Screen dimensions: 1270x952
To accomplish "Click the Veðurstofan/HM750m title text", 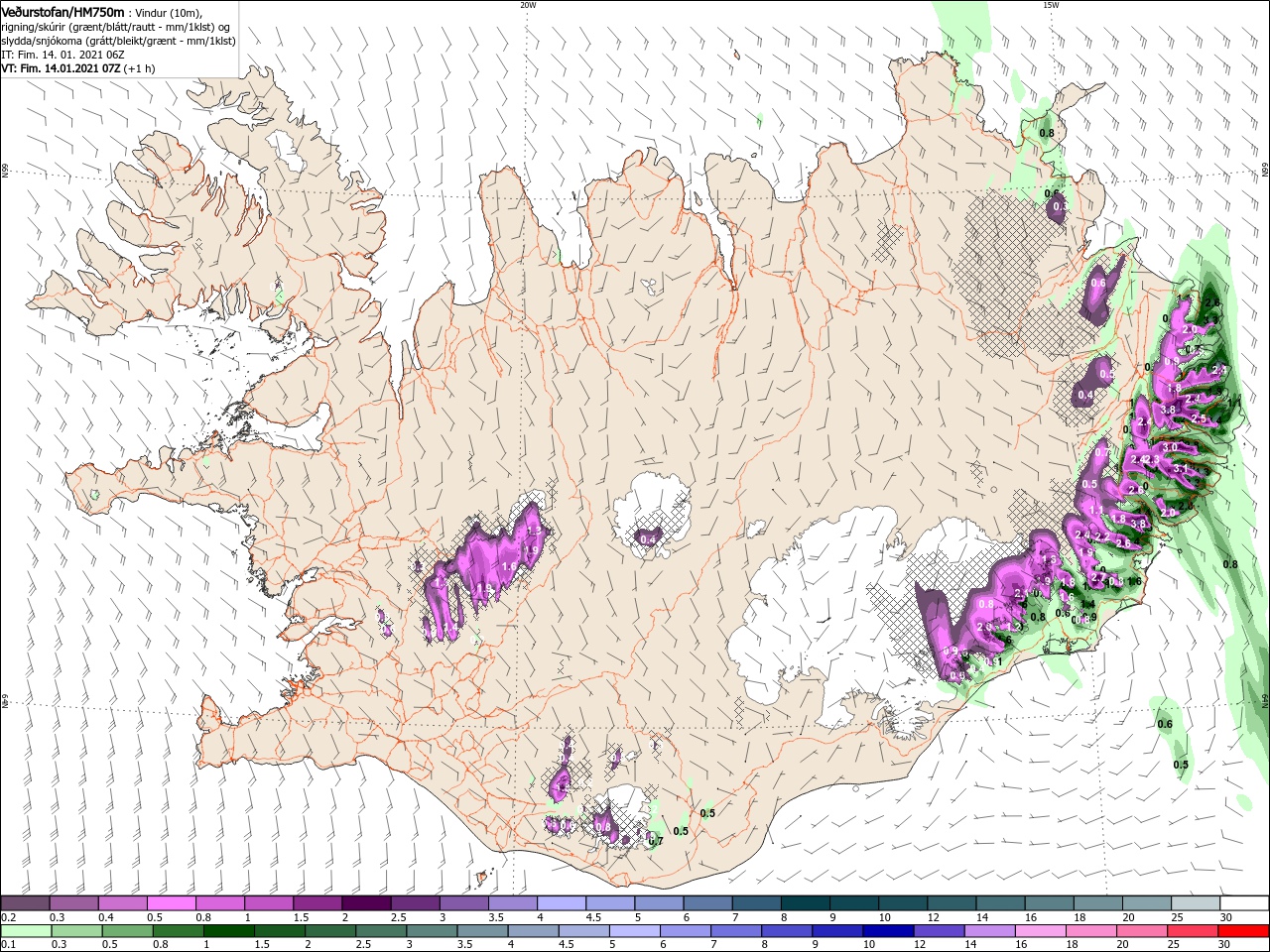I will coord(63,11).
